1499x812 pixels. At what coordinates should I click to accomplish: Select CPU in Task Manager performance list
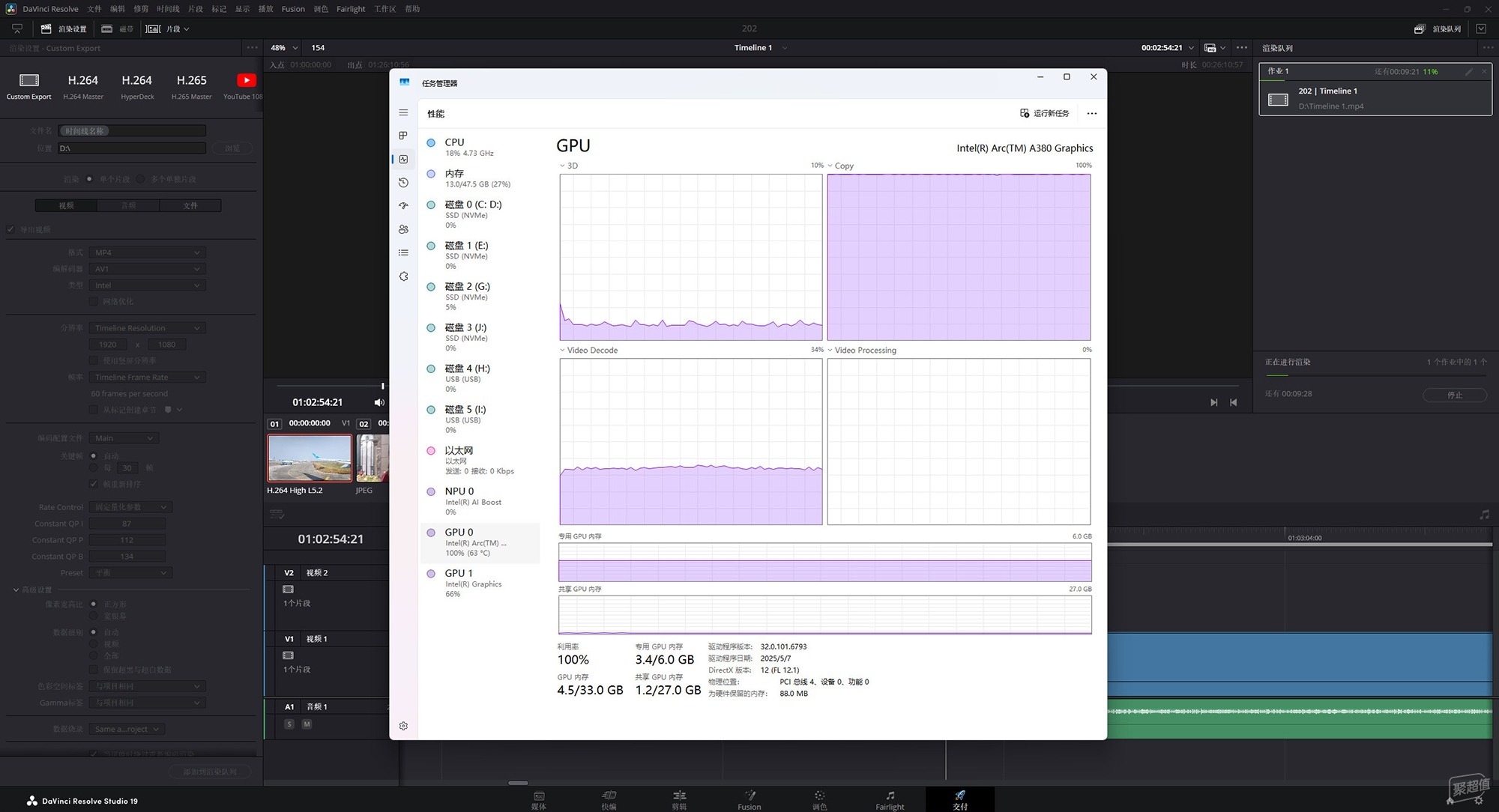[480, 147]
